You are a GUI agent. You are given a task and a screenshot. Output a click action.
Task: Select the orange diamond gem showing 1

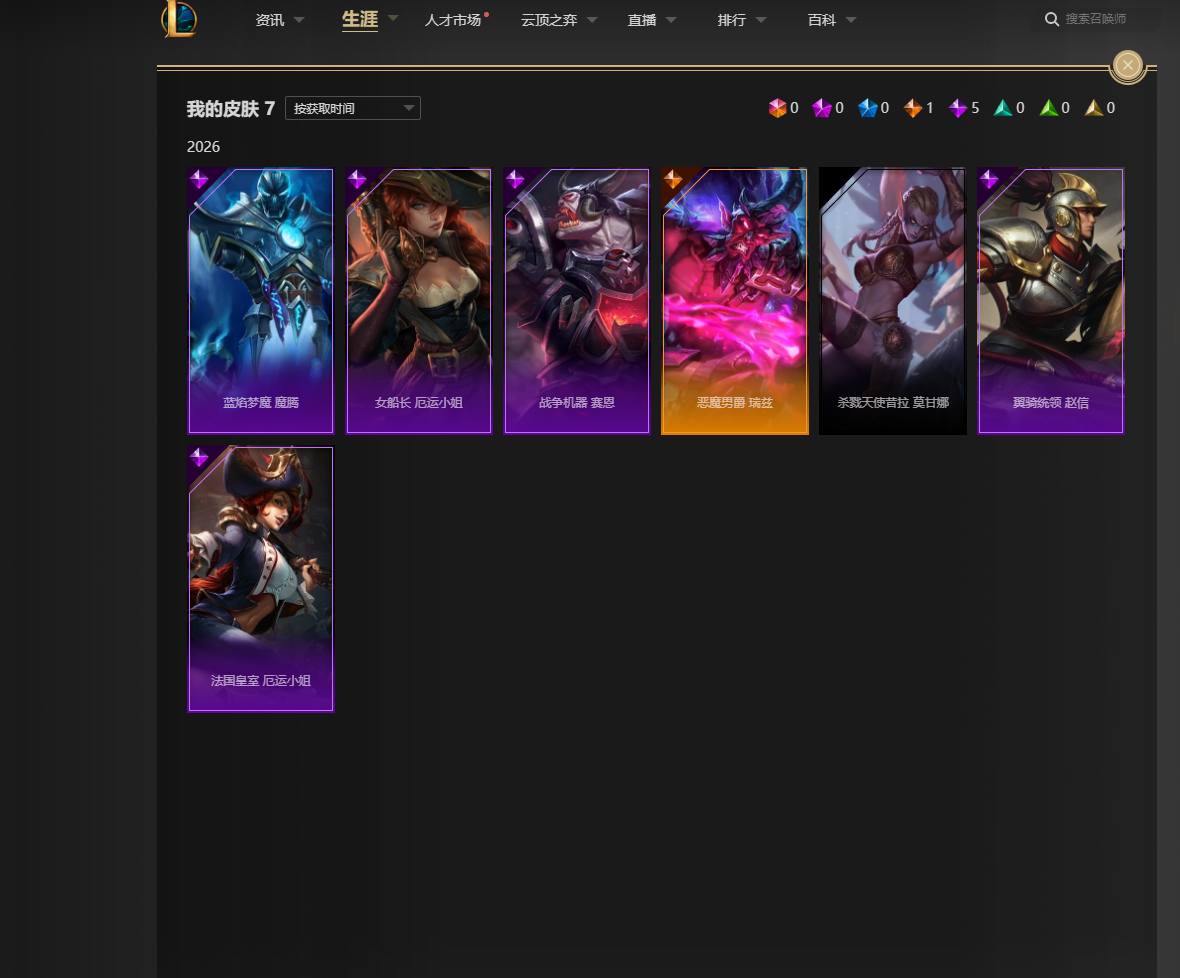coord(912,108)
